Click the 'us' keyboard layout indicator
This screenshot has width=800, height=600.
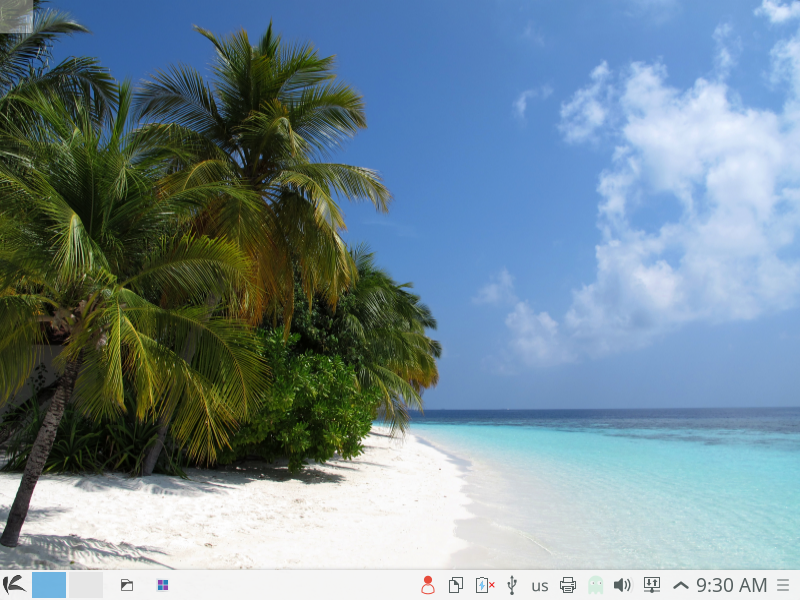click(540, 585)
